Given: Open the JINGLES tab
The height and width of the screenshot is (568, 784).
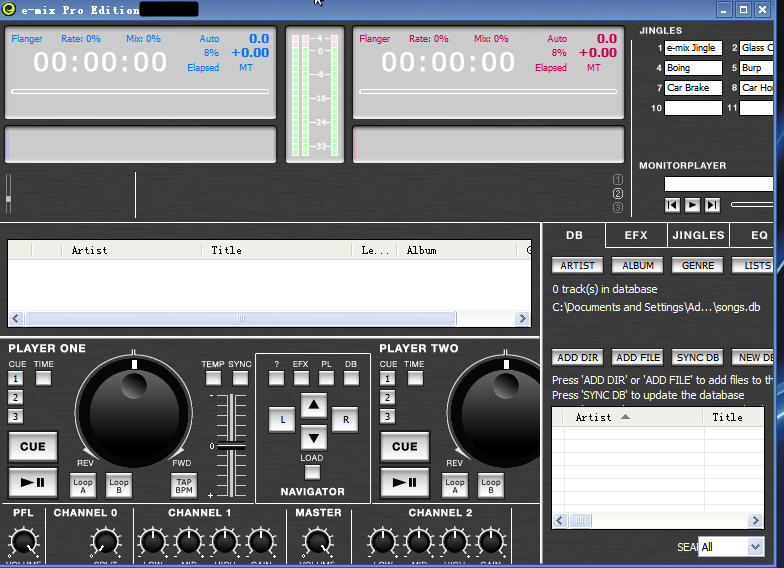Looking at the screenshot, I should click(698, 236).
